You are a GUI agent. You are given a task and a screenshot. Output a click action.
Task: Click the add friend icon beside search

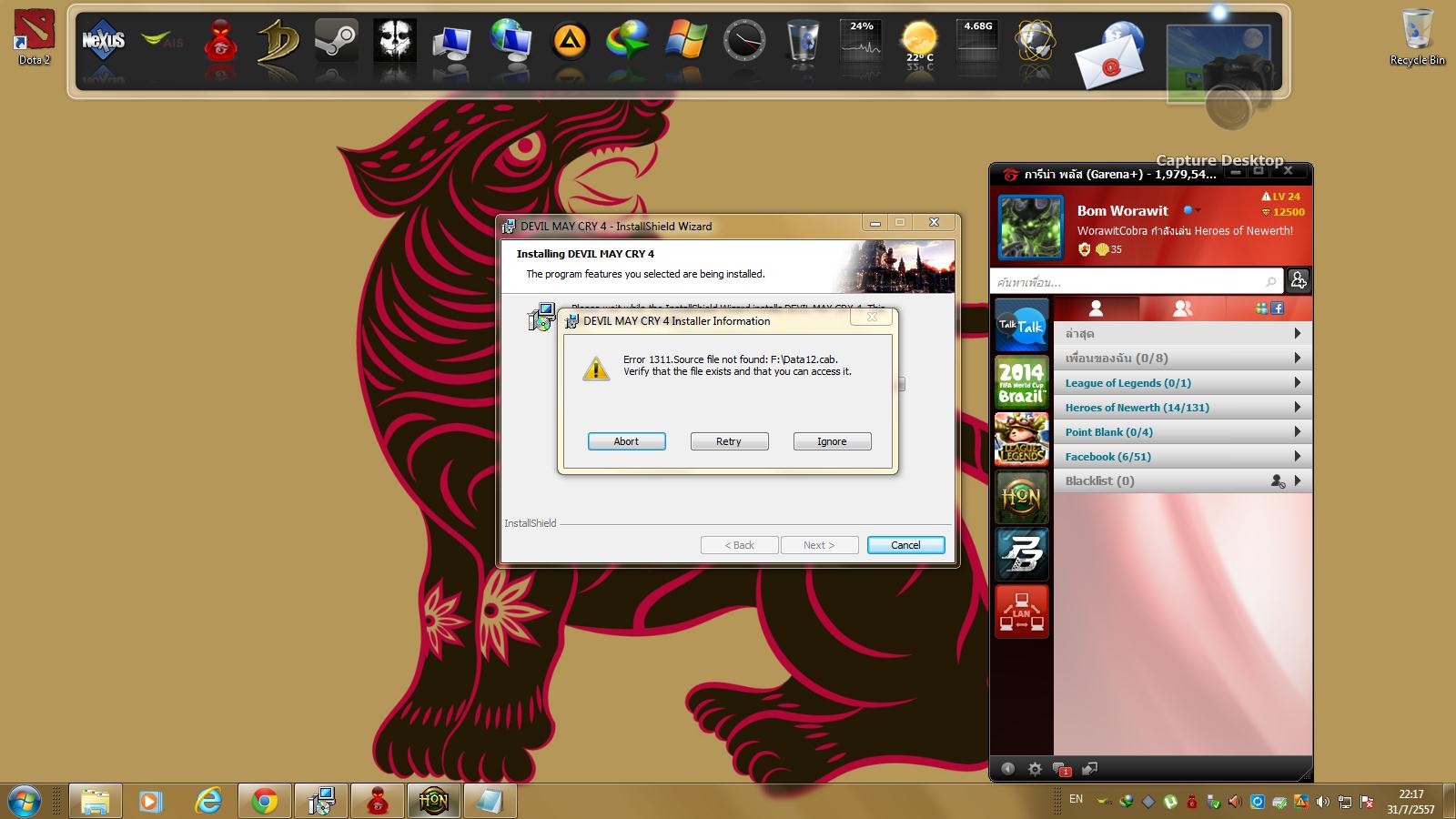(x=1298, y=280)
